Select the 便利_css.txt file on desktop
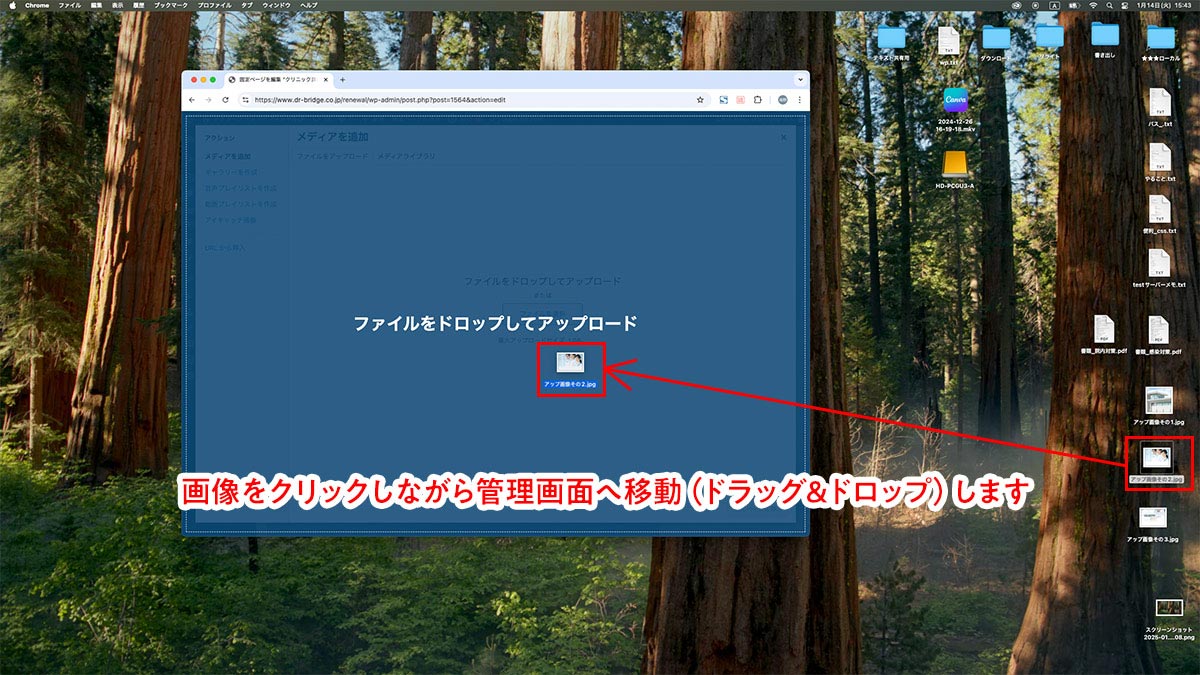The height and width of the screenshot is (675, 1200). point(1159,215)
